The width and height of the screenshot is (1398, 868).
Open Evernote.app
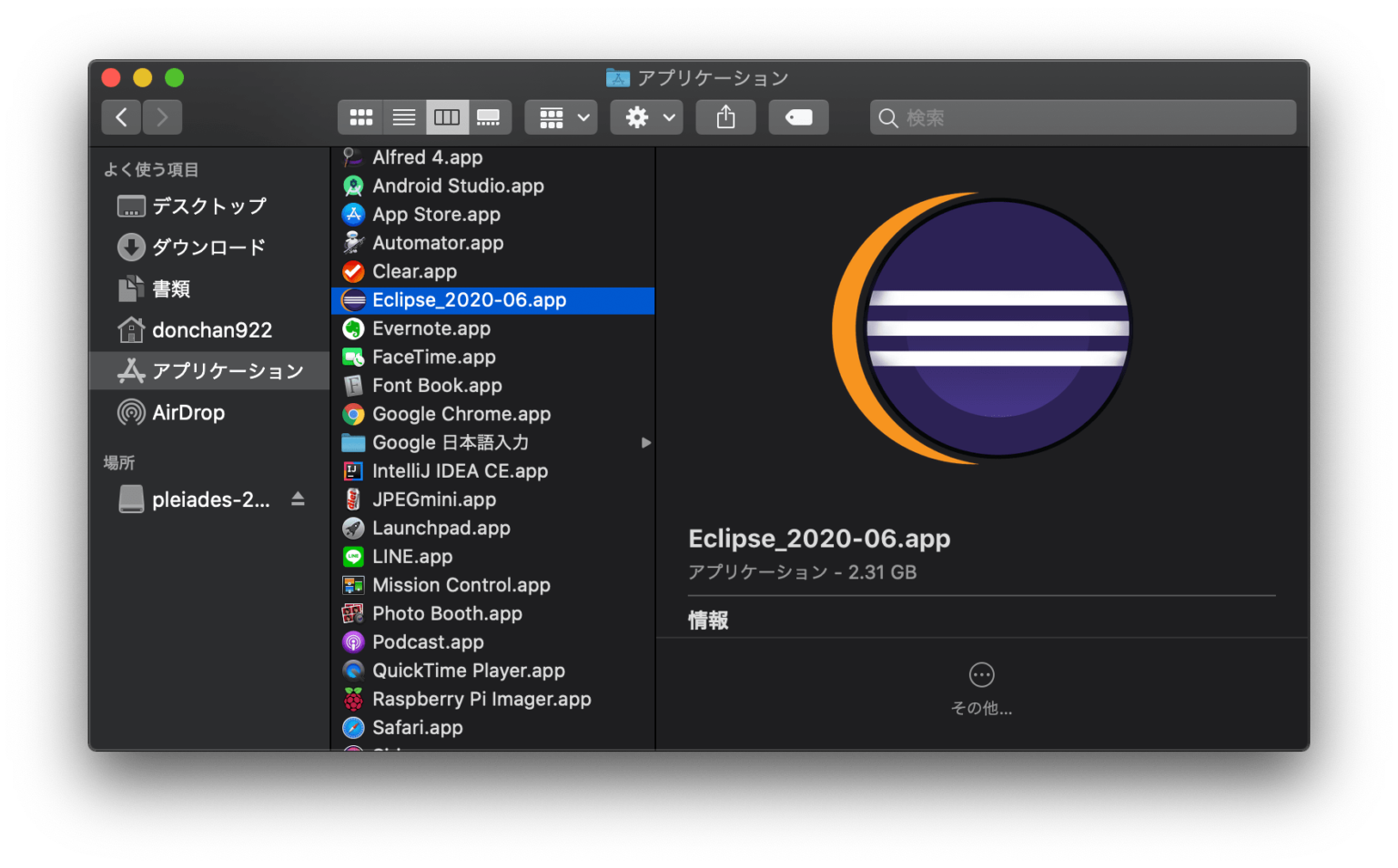(431, 328)
